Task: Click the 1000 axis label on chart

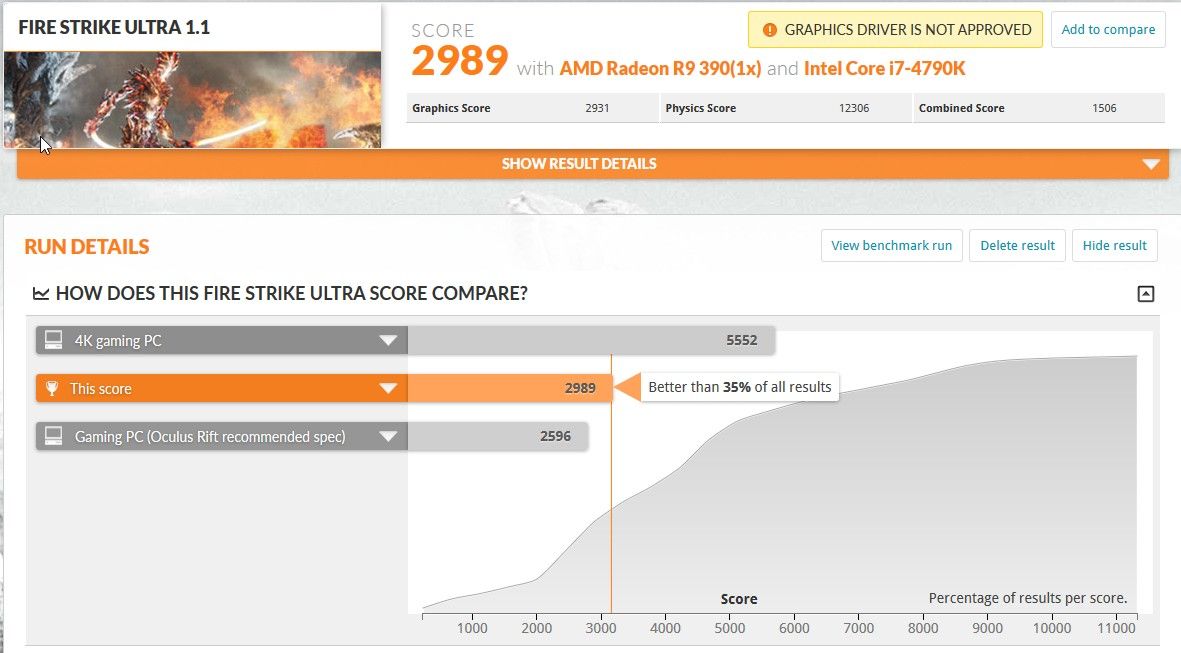Action: tap(471, 628)
